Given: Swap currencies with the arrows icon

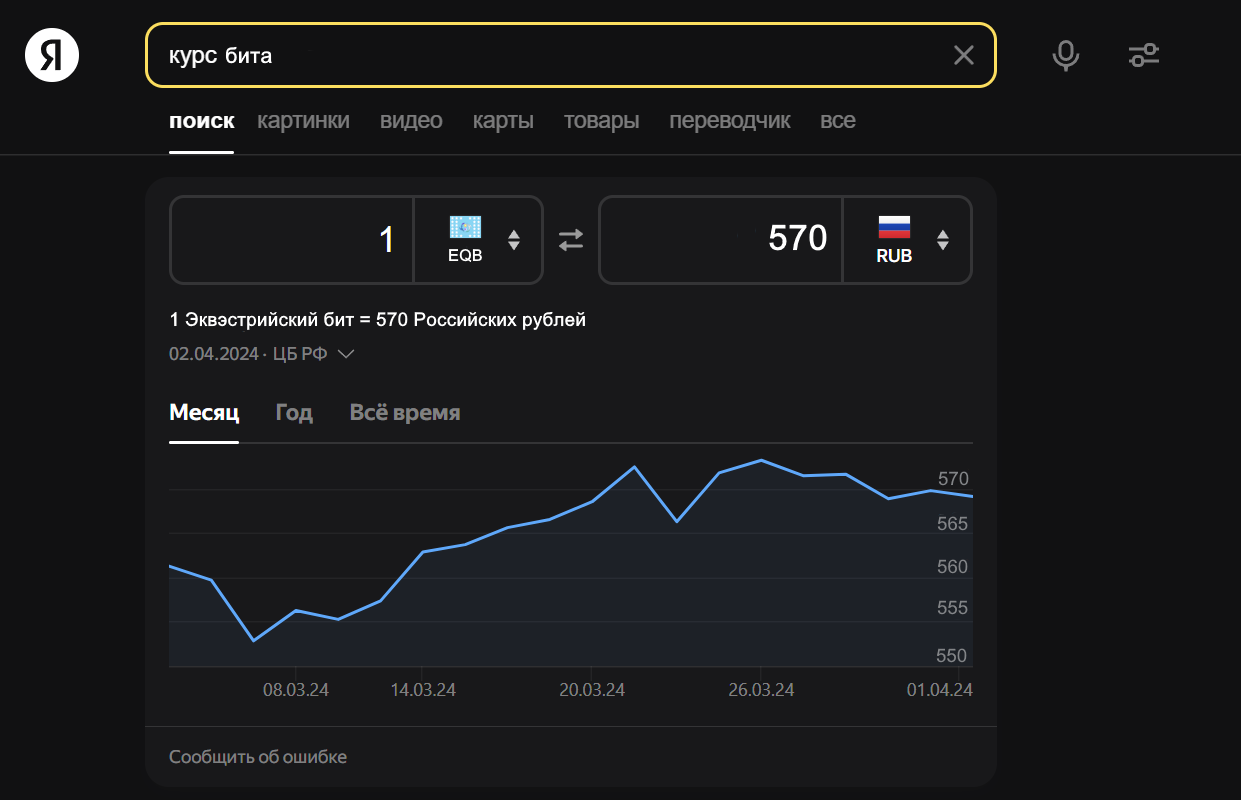Looking at the screenshot, I should (x=570, y=240).
